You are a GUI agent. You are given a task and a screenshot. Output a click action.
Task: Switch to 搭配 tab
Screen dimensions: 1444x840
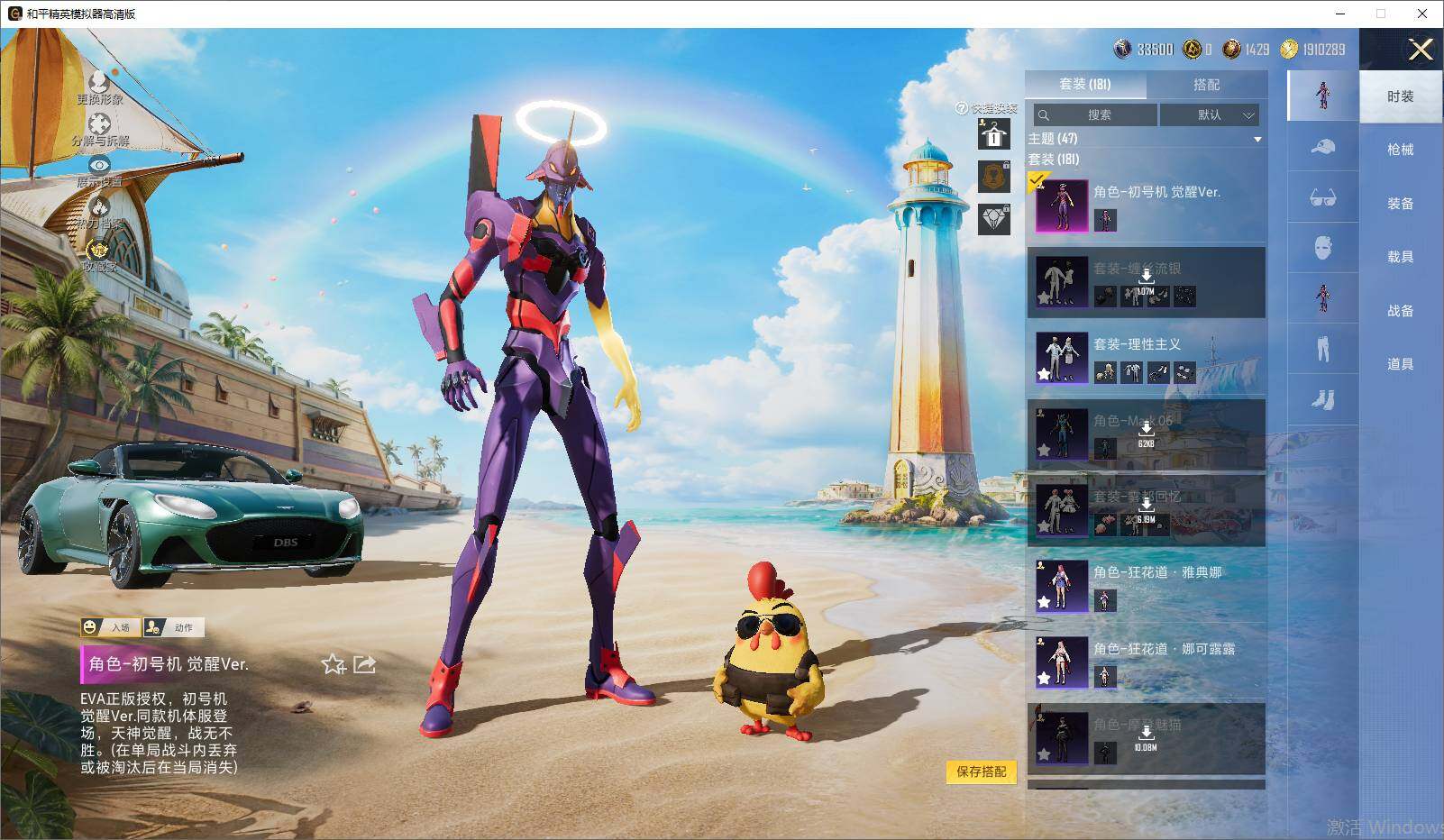point(1206,84)
